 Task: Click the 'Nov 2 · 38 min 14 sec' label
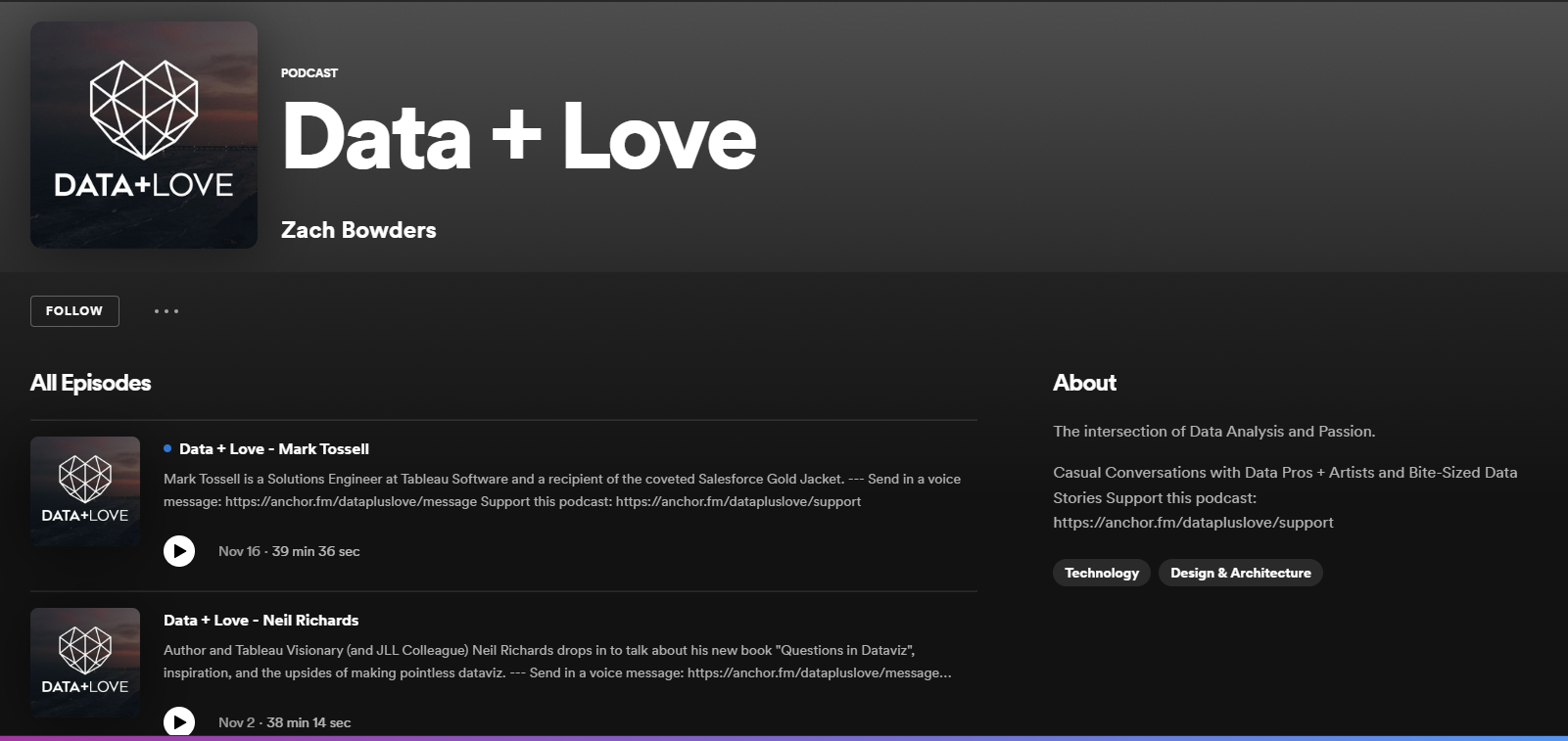click(x=284, y=722)
